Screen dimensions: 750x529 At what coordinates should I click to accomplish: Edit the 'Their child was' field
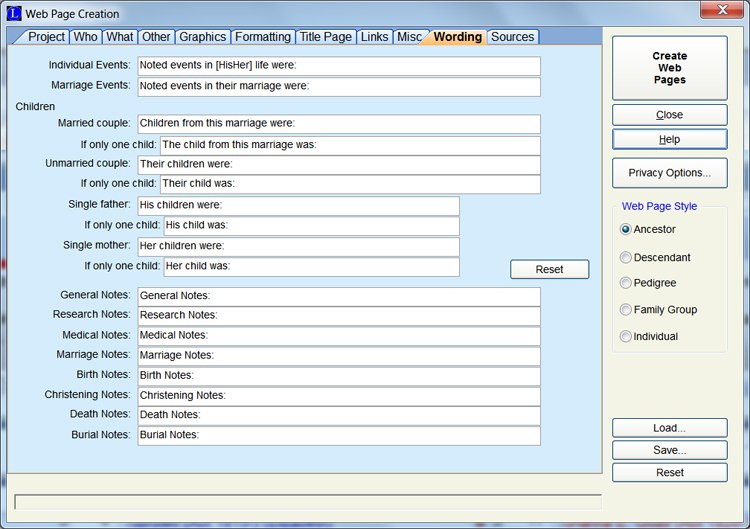pos(350,184)
